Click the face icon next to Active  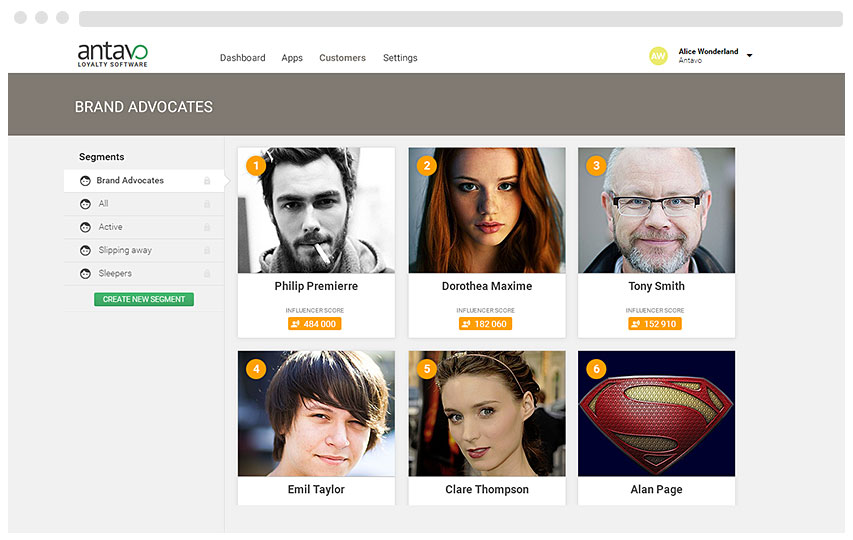pyautogui.click(x=85, y=227)
